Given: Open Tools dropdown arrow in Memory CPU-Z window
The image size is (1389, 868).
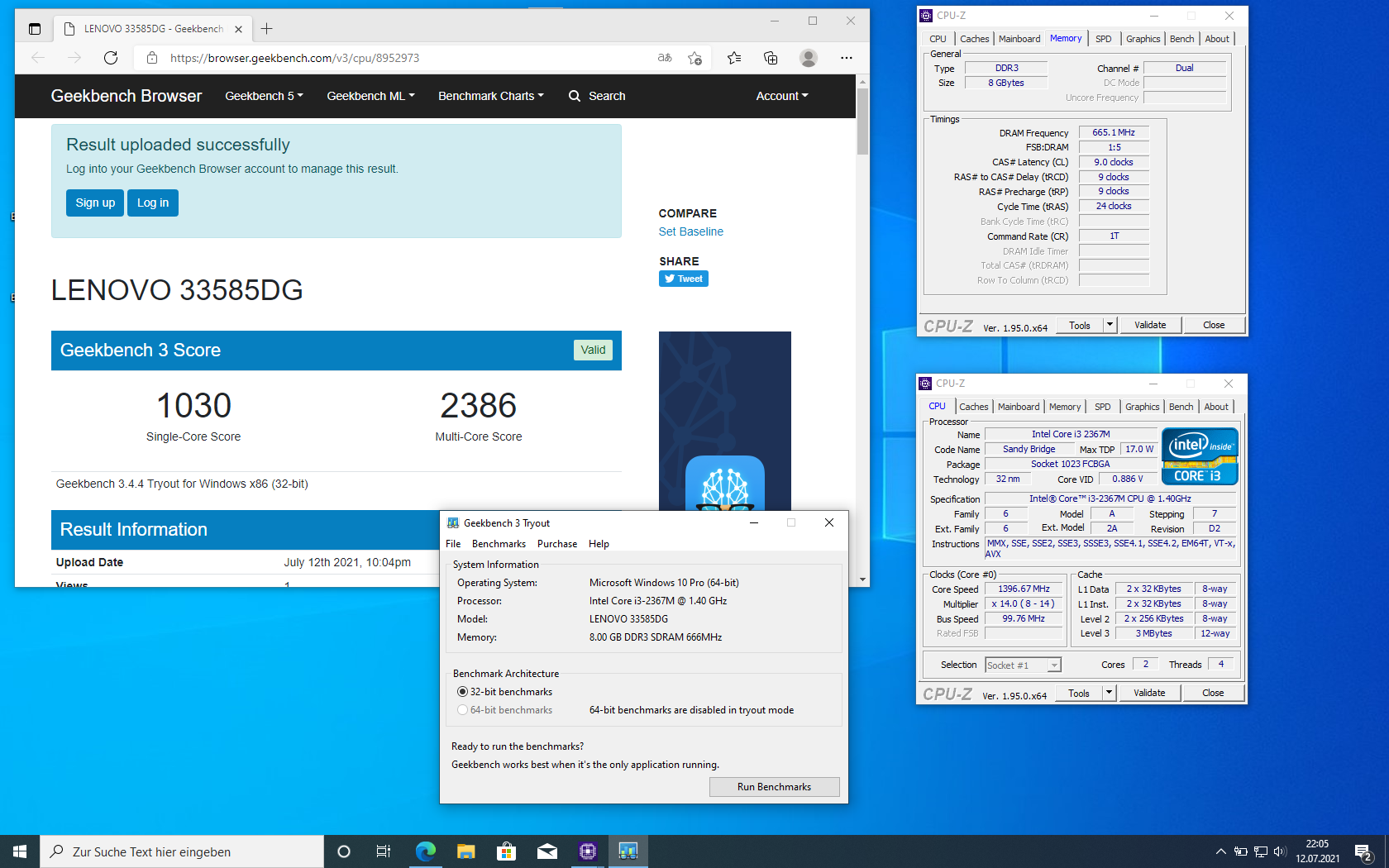Looking at the screenshot, I should 1110,325.
